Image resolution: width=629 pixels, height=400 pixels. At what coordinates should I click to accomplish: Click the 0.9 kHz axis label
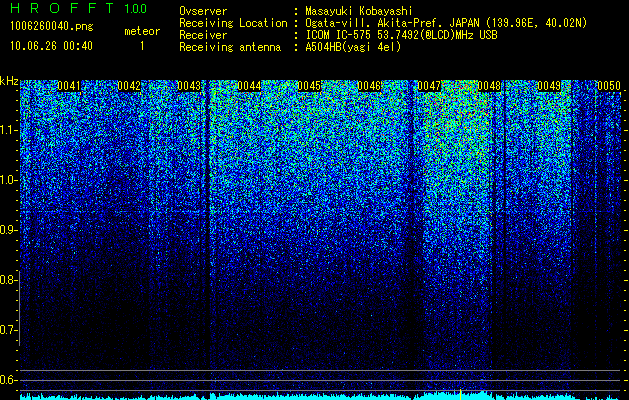pyautogui.click(x=8, y=230)
